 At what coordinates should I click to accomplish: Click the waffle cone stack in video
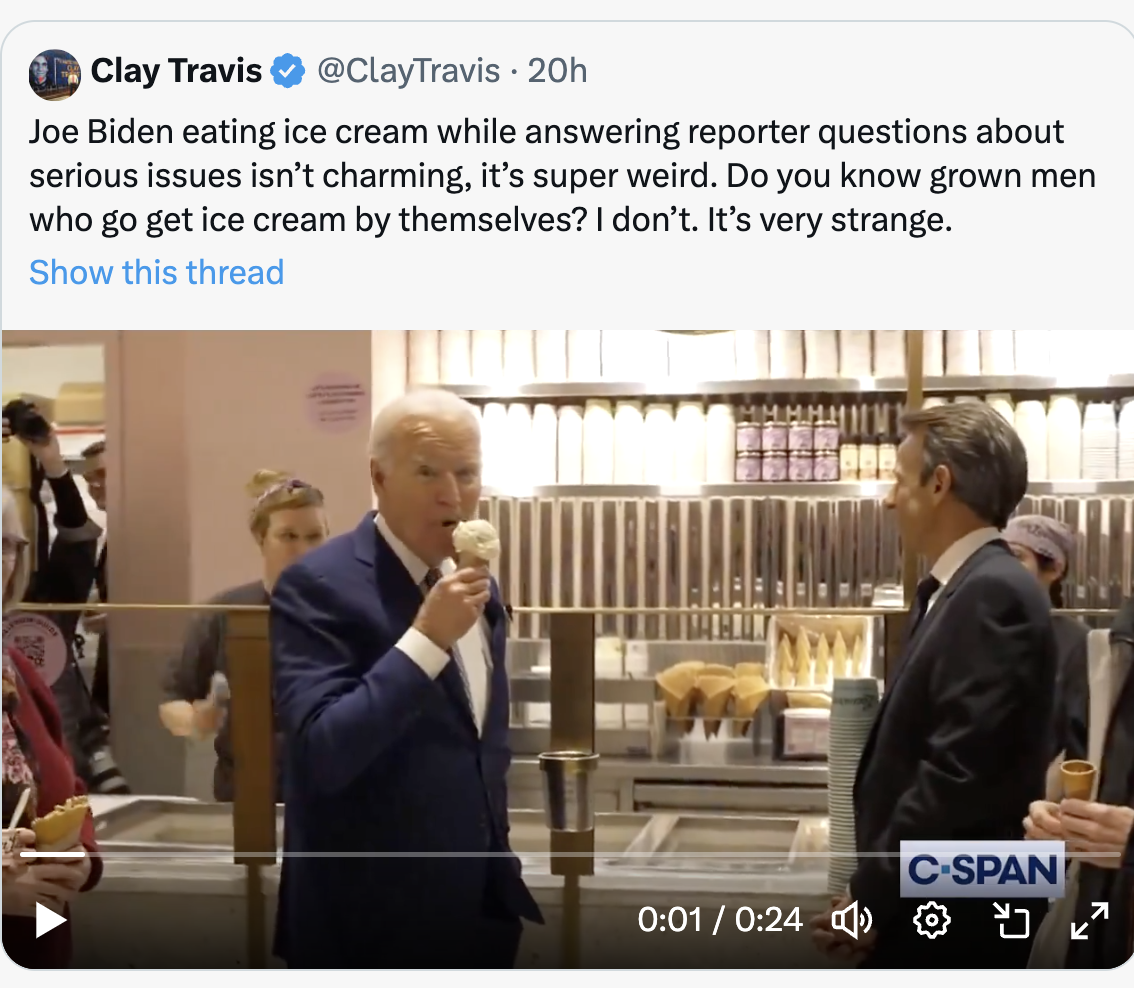[x=711, y=692]
